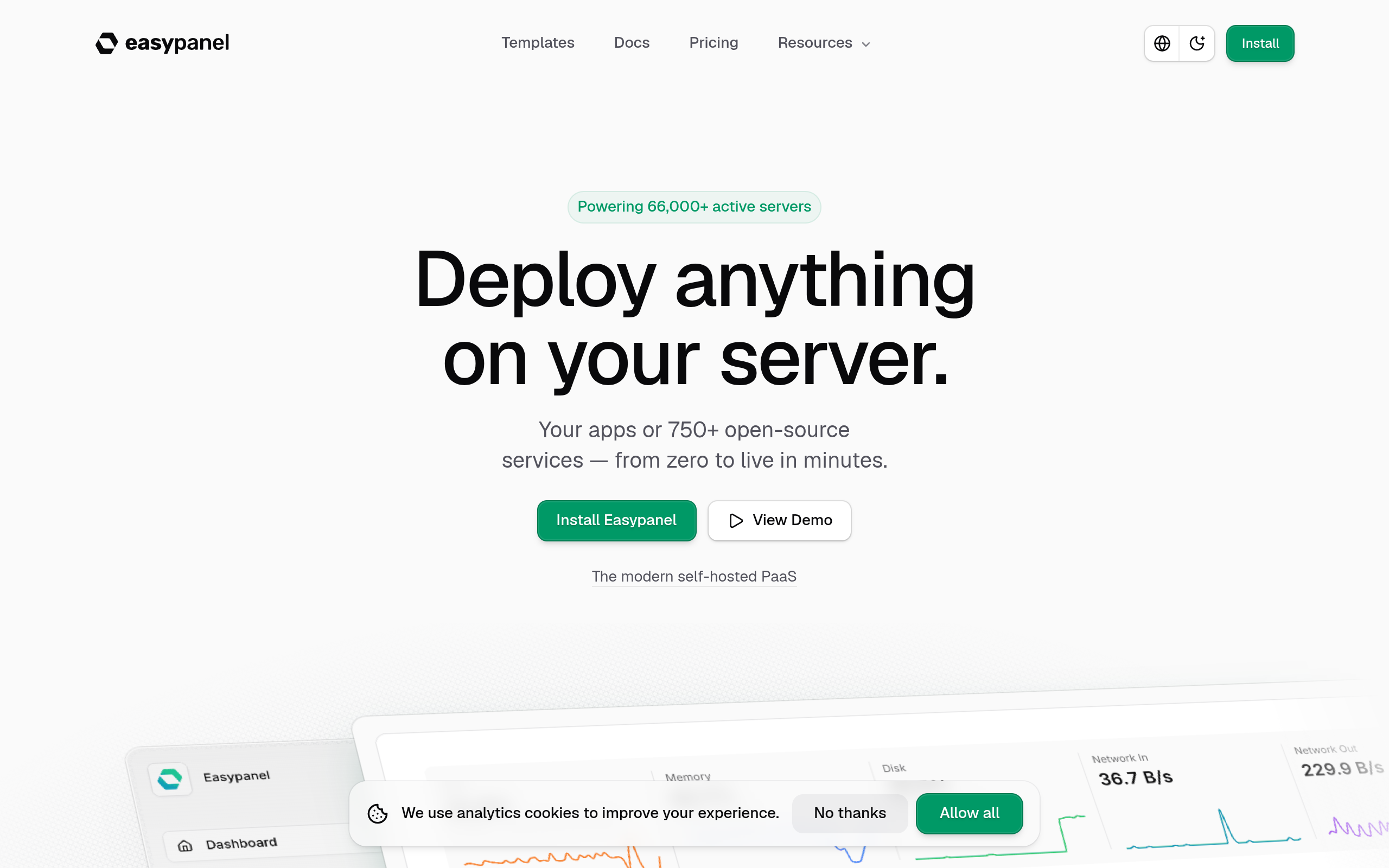Click the modern self-hosted PaaS link
The width and height of the screenshot is (1389, 868).
point(694,576)
